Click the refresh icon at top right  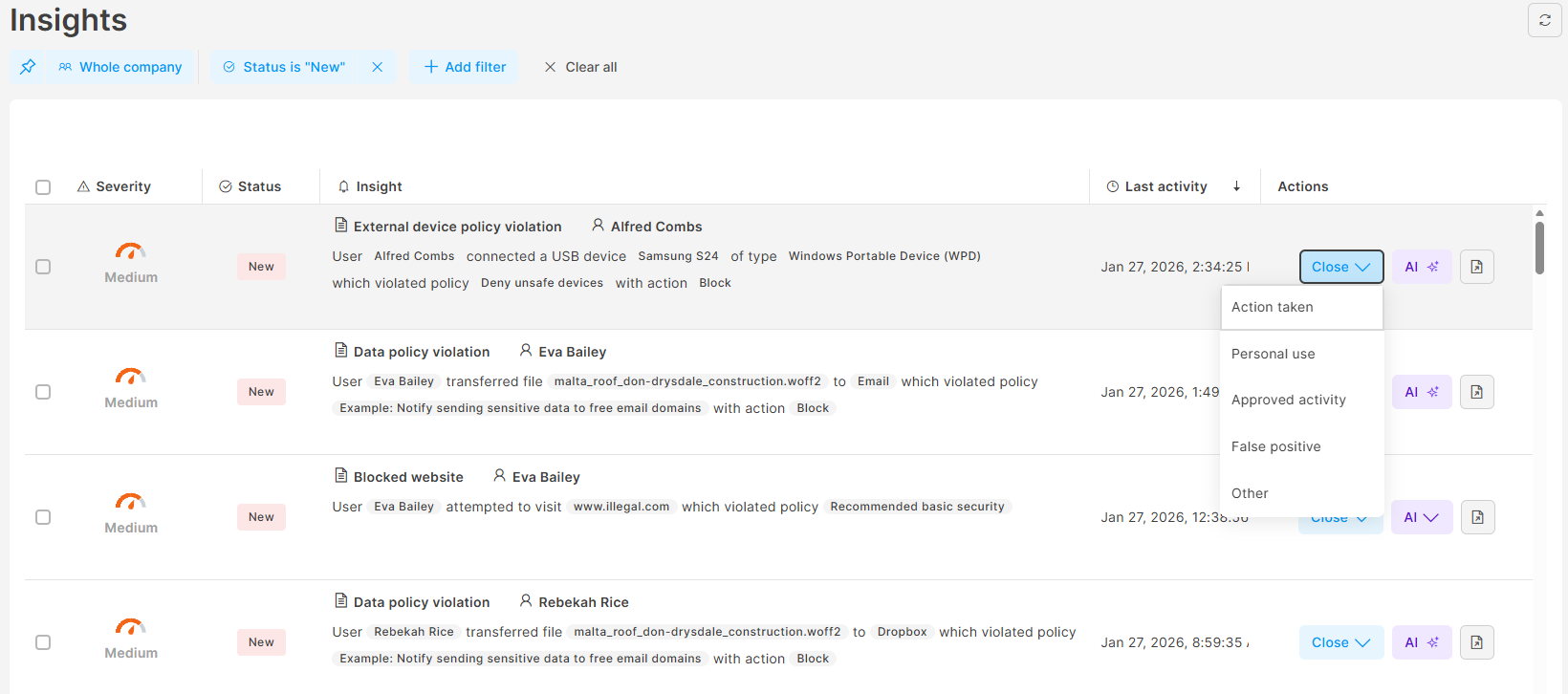[x=1544, y=20]
